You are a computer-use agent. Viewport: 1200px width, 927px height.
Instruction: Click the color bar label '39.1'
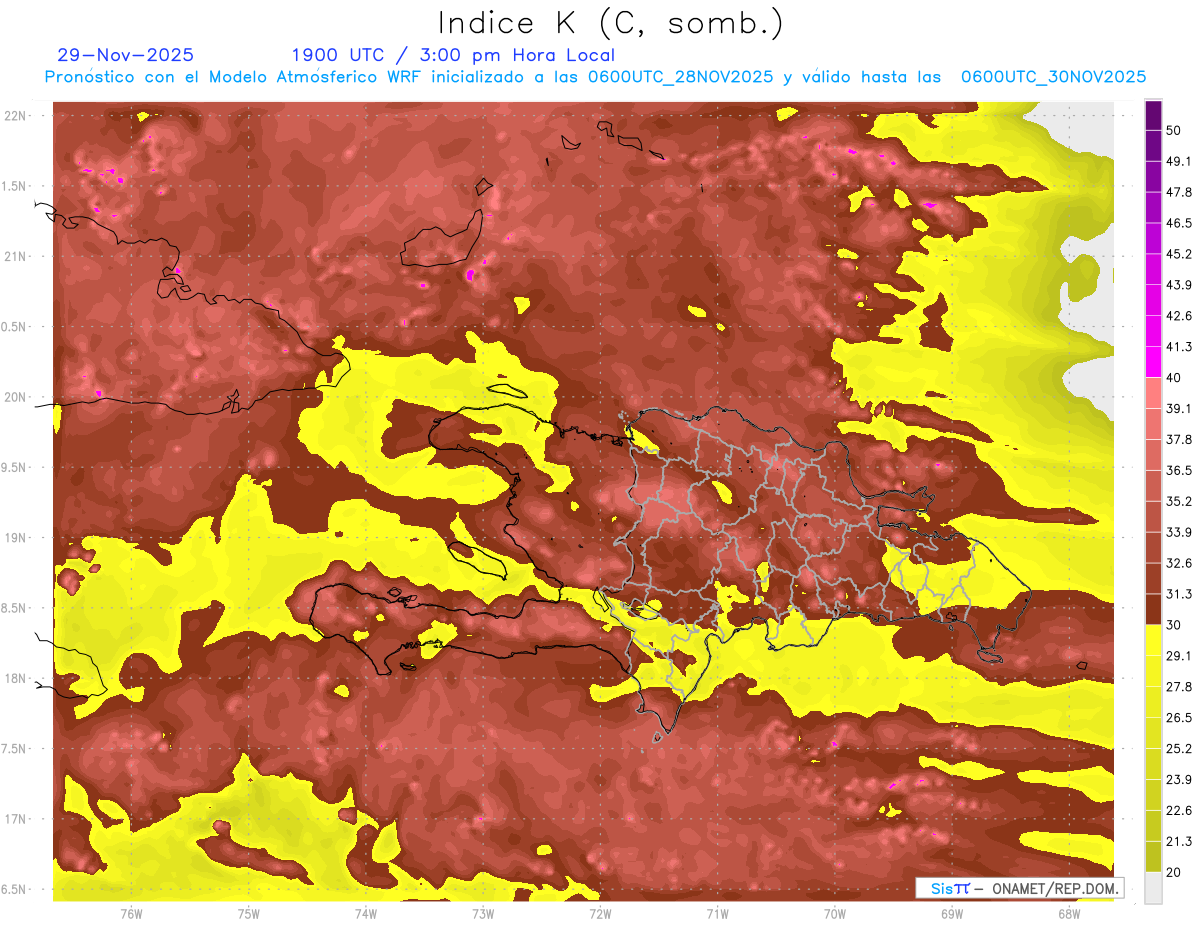(1179, 409)
